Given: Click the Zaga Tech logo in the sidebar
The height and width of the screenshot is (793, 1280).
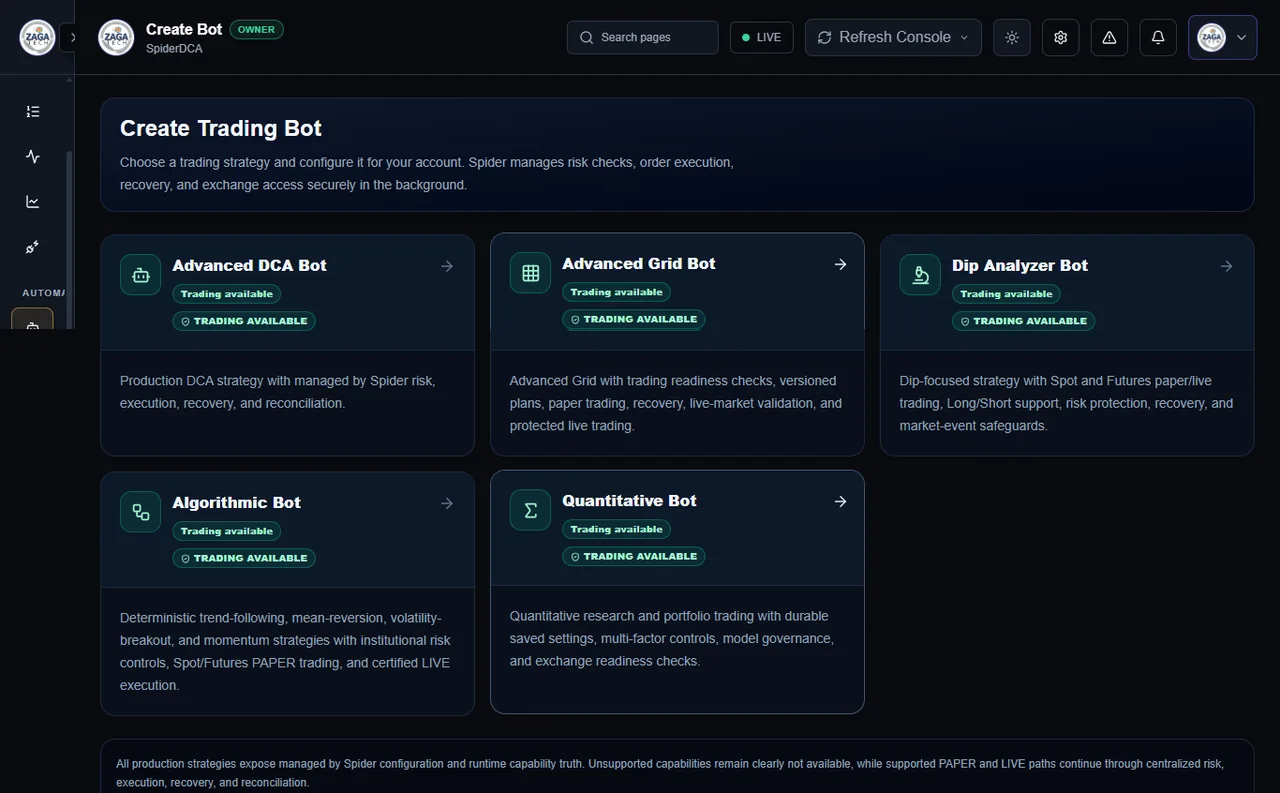Looking at the screenshot, I should tap(37, 37).
